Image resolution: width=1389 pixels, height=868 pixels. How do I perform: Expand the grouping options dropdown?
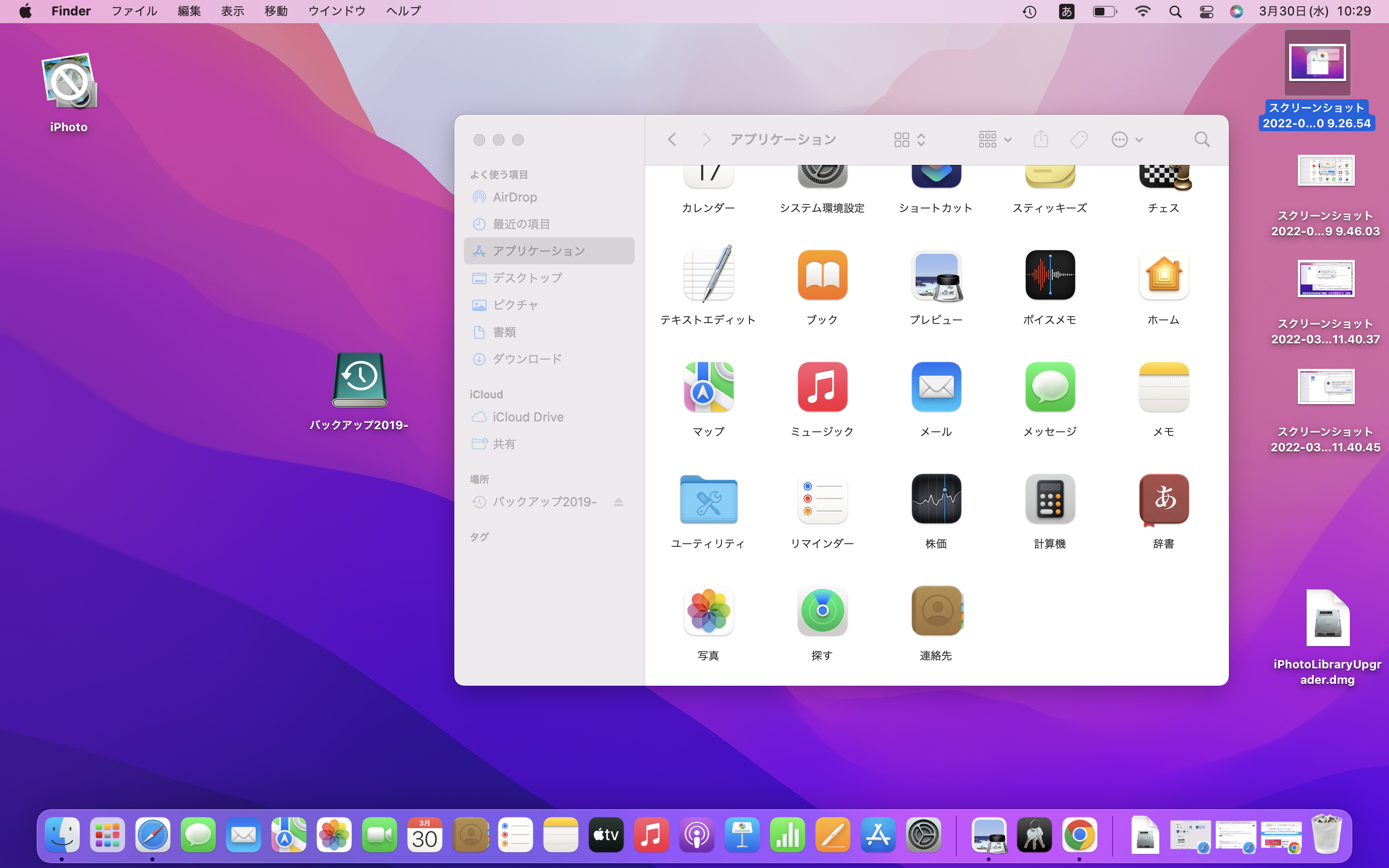[x=994, y=139]
